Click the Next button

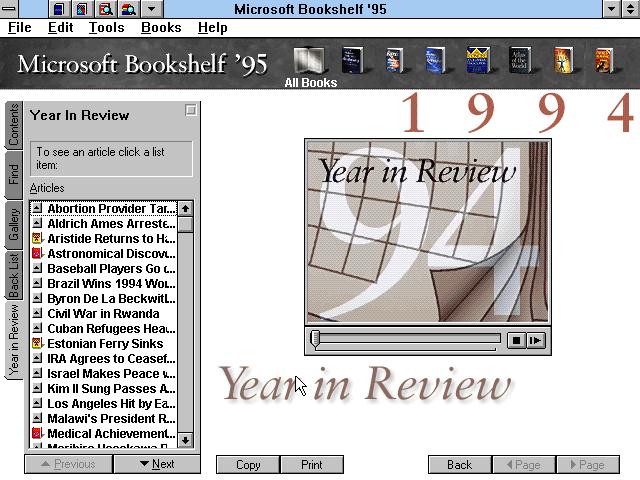(157, 464)
